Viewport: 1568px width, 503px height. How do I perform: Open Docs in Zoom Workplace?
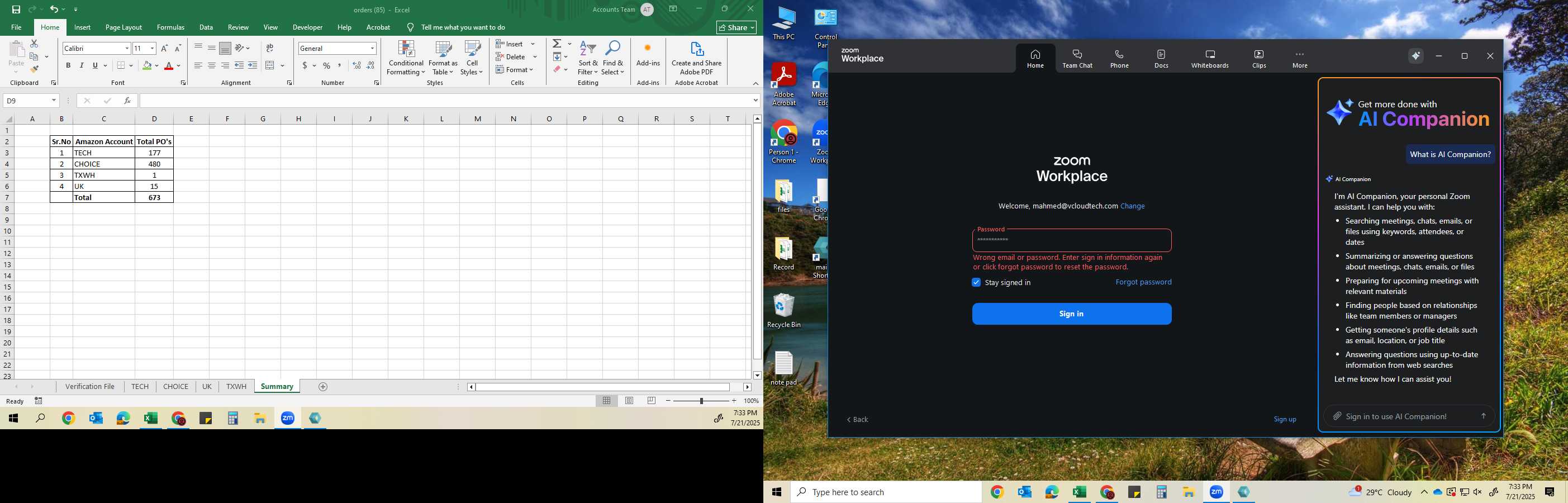tap(1161, 59)
